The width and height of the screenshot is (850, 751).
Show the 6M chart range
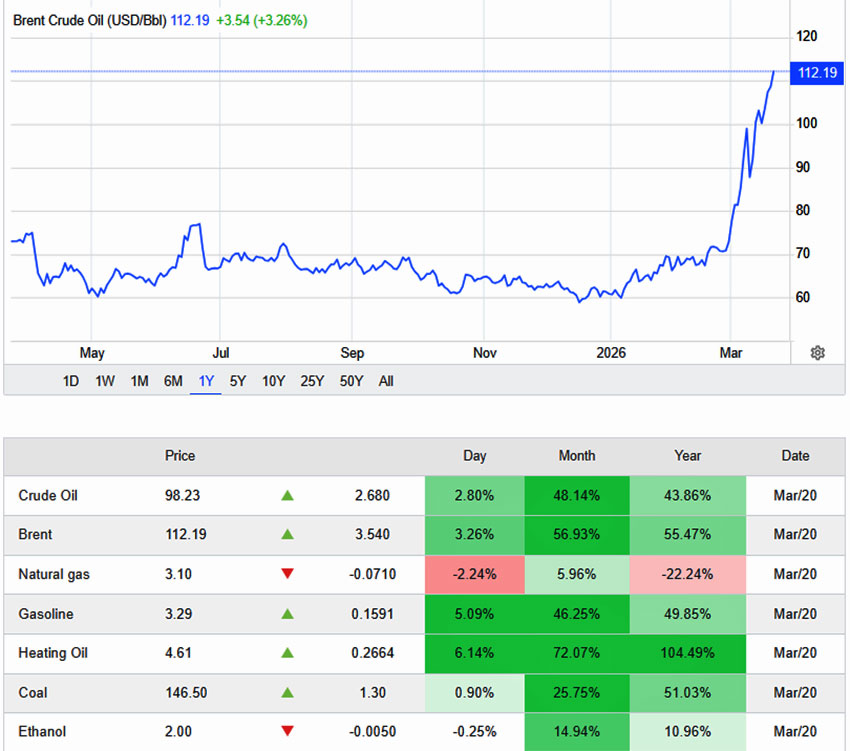click(x=173, y=381)
